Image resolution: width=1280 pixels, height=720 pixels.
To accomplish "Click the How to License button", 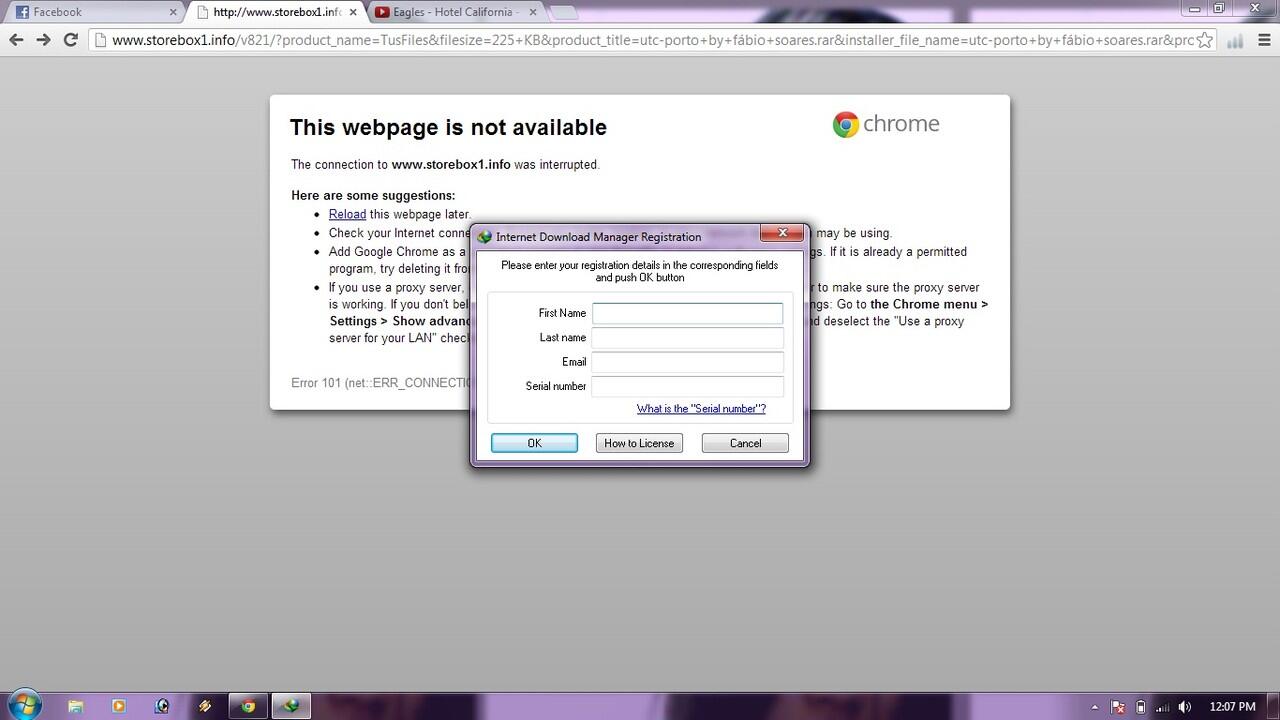I will [639, 443].
